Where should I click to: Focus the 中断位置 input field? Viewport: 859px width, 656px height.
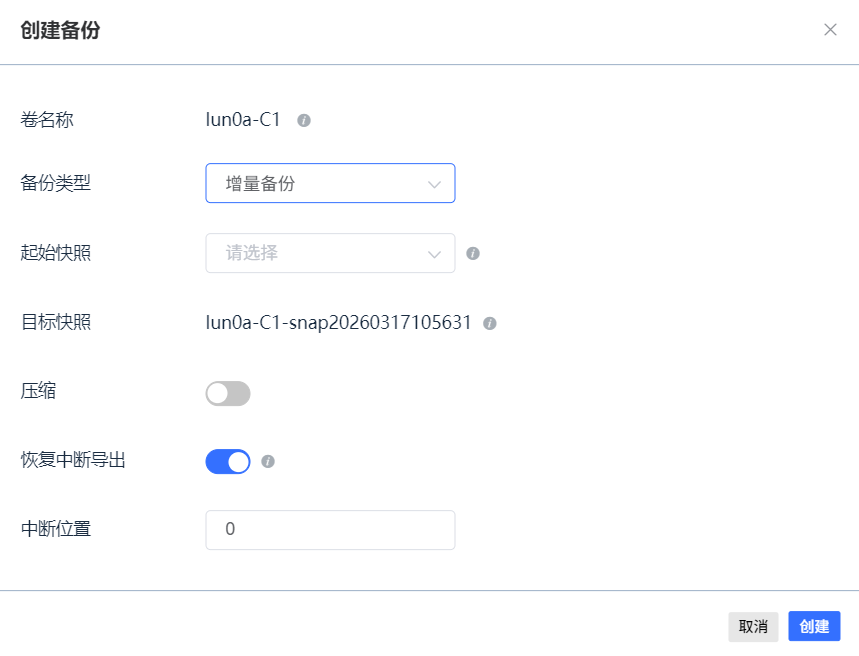(x=330, y=530)
